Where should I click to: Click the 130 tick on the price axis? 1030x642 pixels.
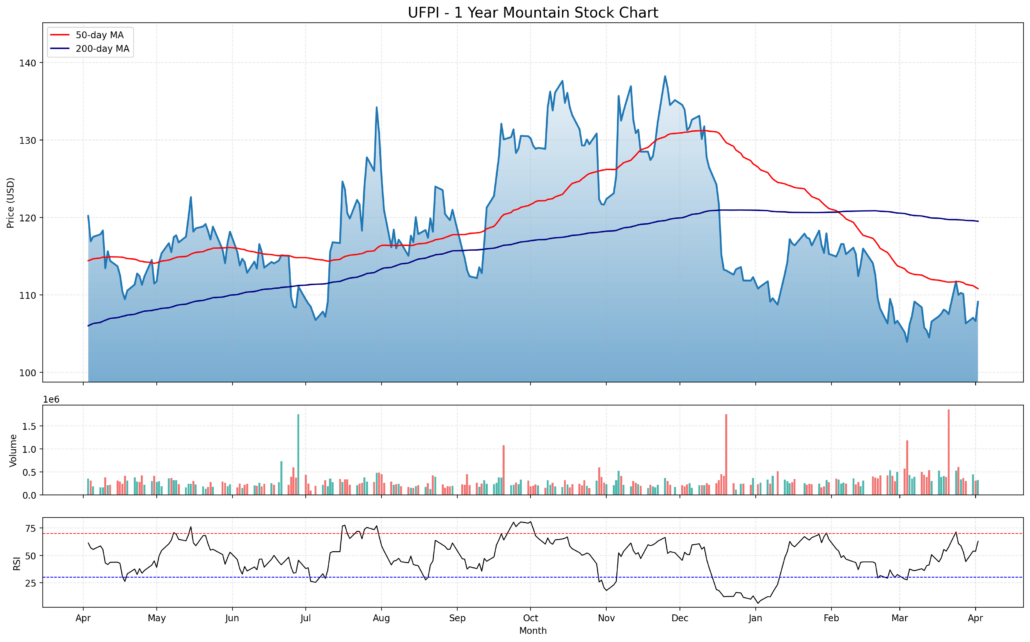[28, 141]
